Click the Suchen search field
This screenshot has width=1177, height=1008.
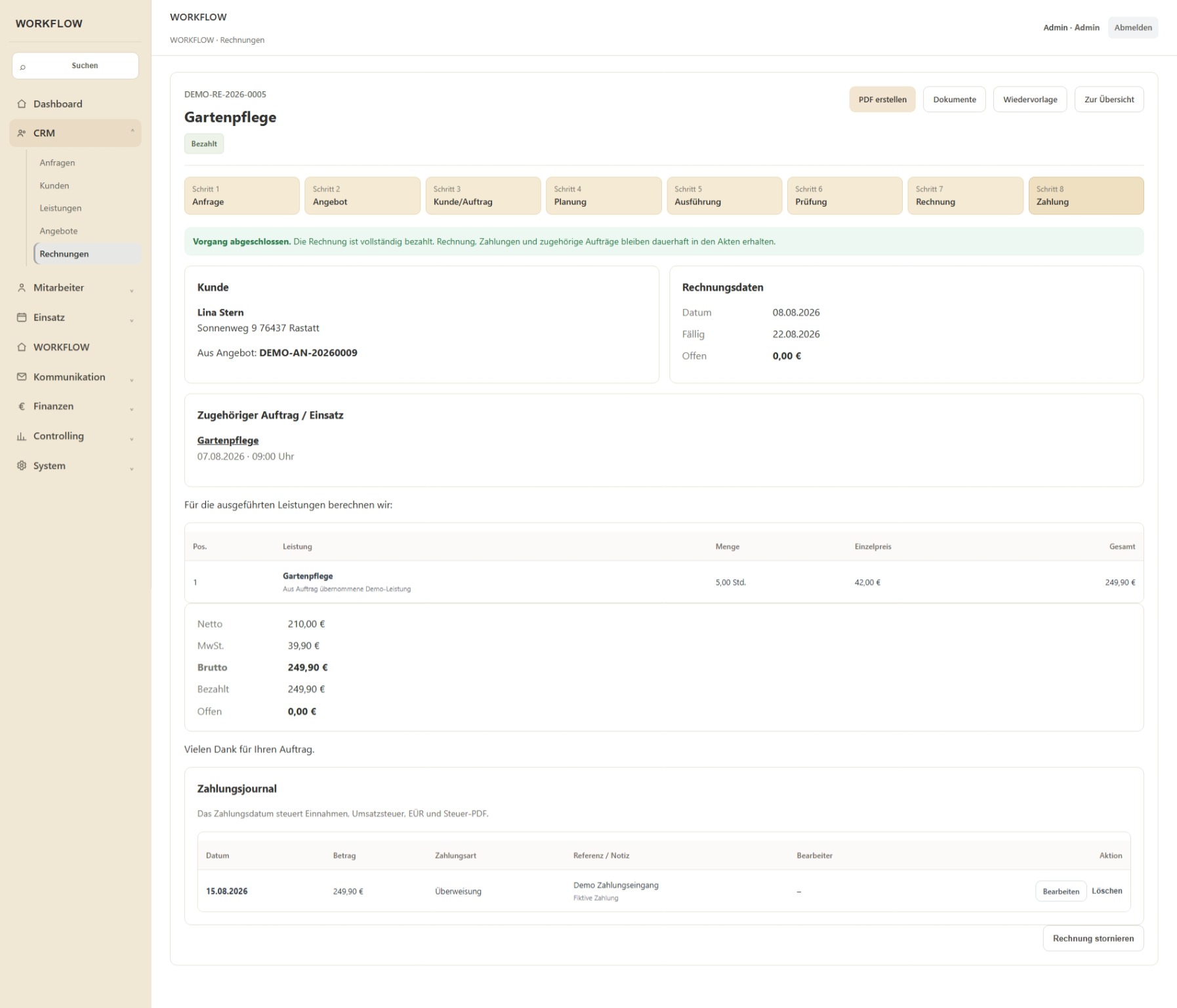click(x=75, y=66)
